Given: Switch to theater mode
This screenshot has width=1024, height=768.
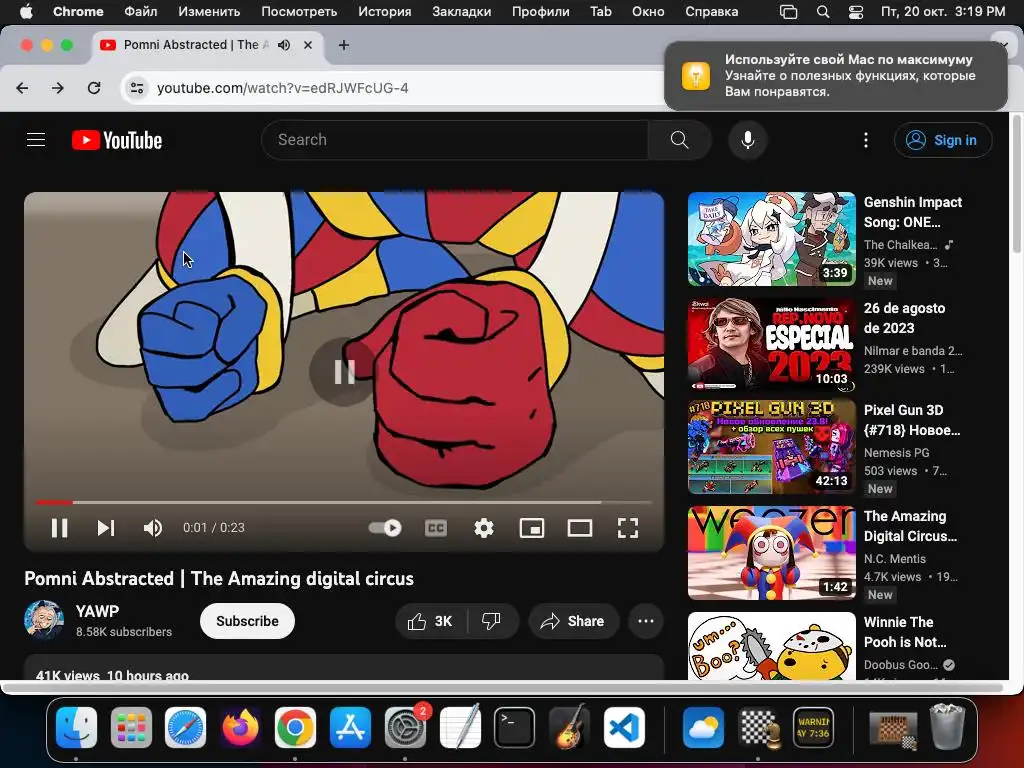Looking at the screenshot, I should pyautogui.click(x=580, y=528).
